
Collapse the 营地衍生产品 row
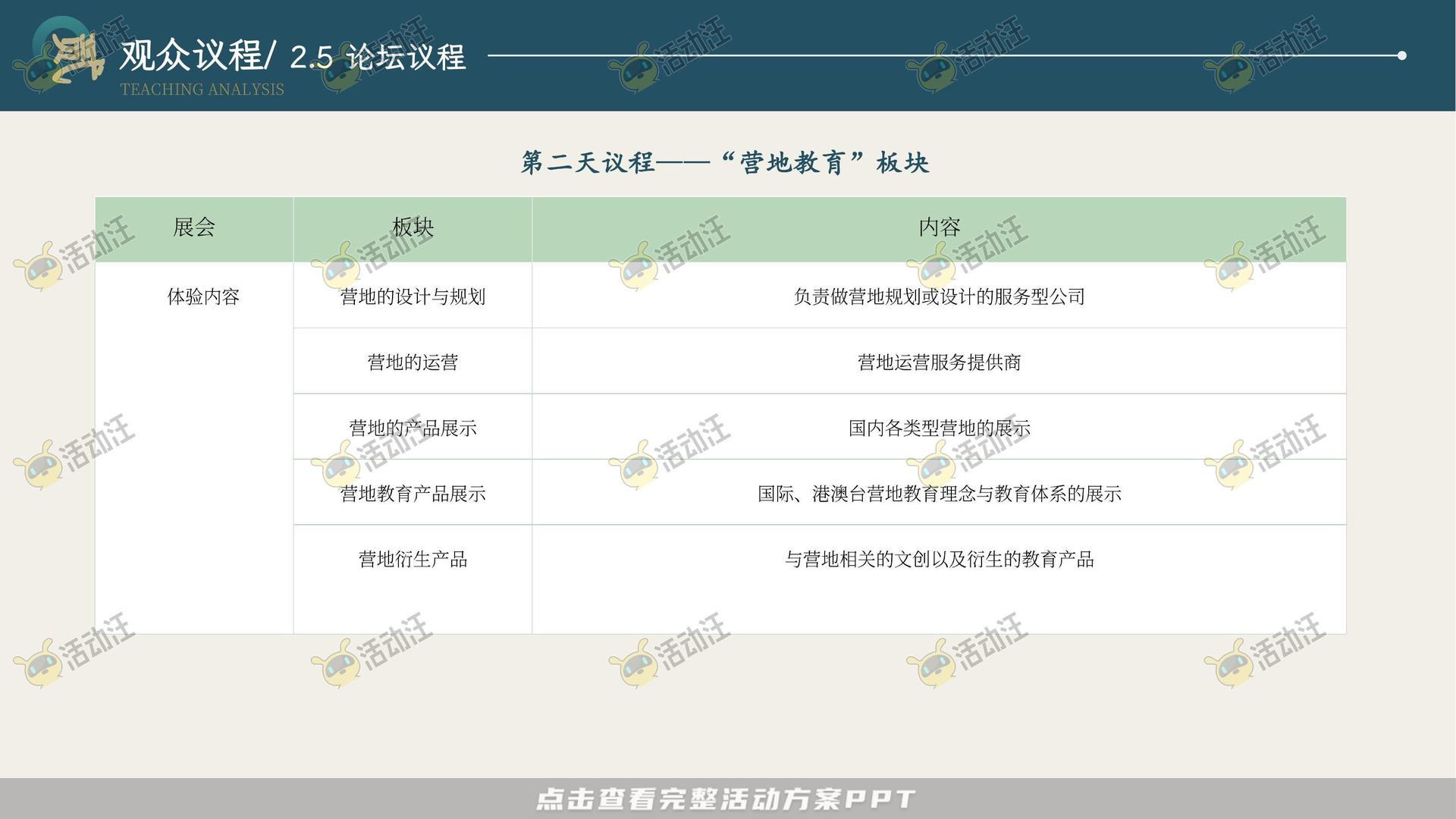pos(412,560)
